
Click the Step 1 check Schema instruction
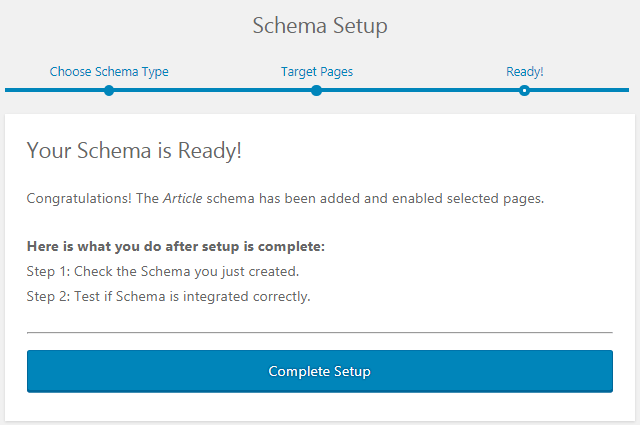pos(163,271)
